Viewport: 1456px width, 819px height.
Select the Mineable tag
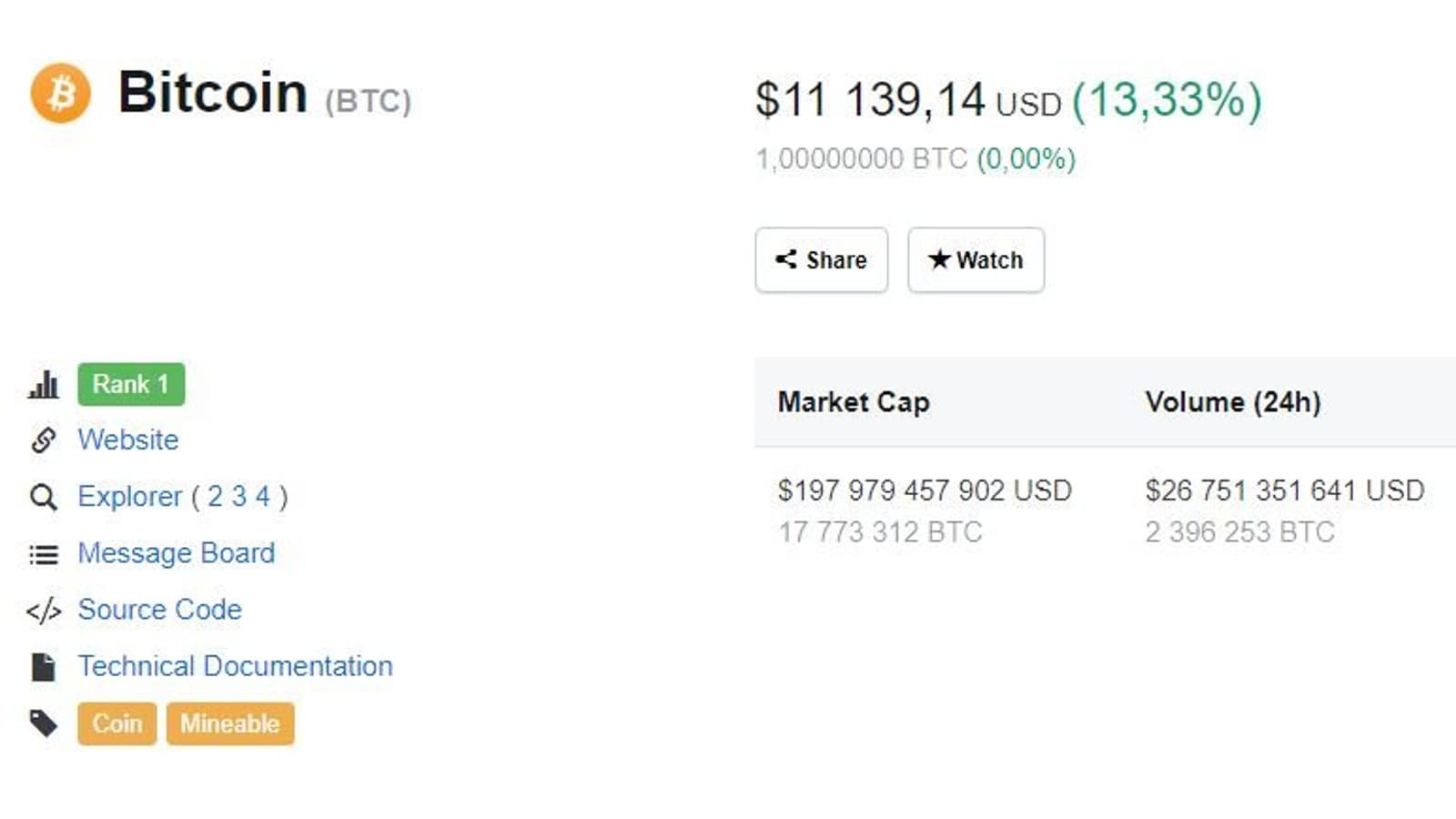point(230,724)
